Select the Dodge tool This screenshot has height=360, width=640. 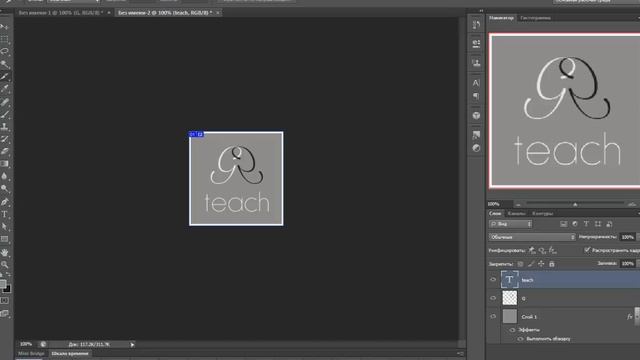4,189
